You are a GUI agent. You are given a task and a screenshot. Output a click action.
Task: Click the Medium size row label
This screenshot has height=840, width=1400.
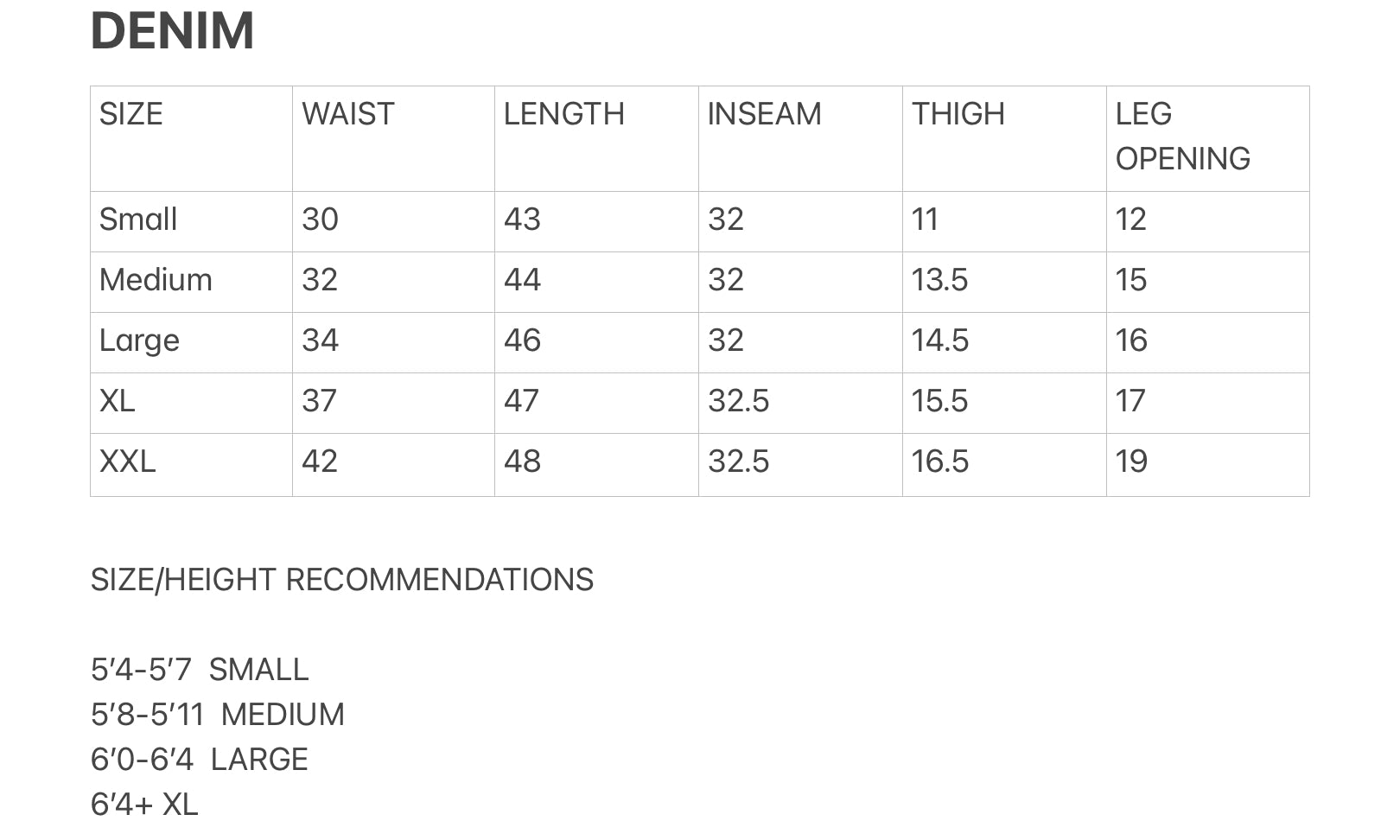pos(156,280)
